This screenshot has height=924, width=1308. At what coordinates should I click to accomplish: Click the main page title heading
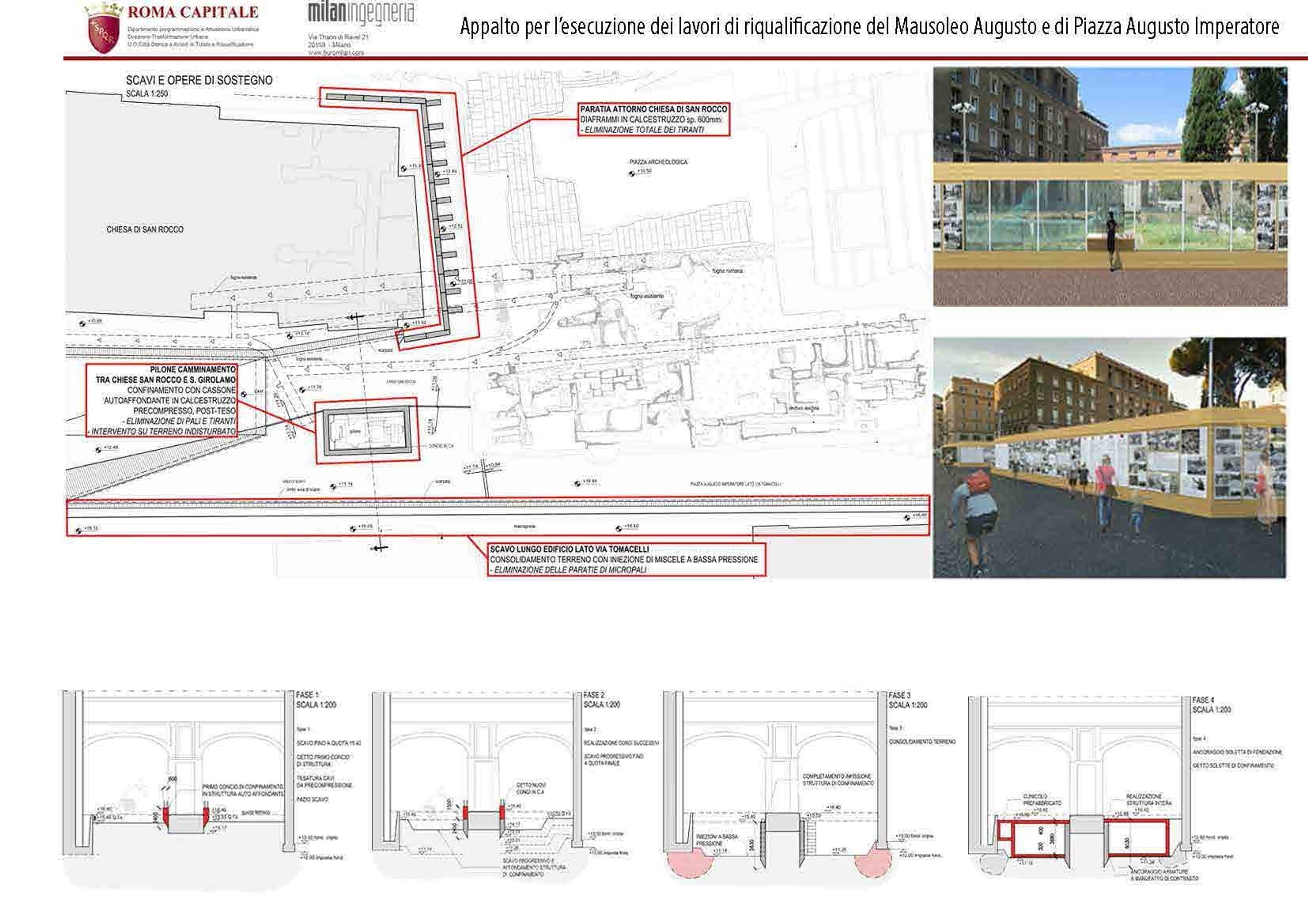tap(870, 27)
